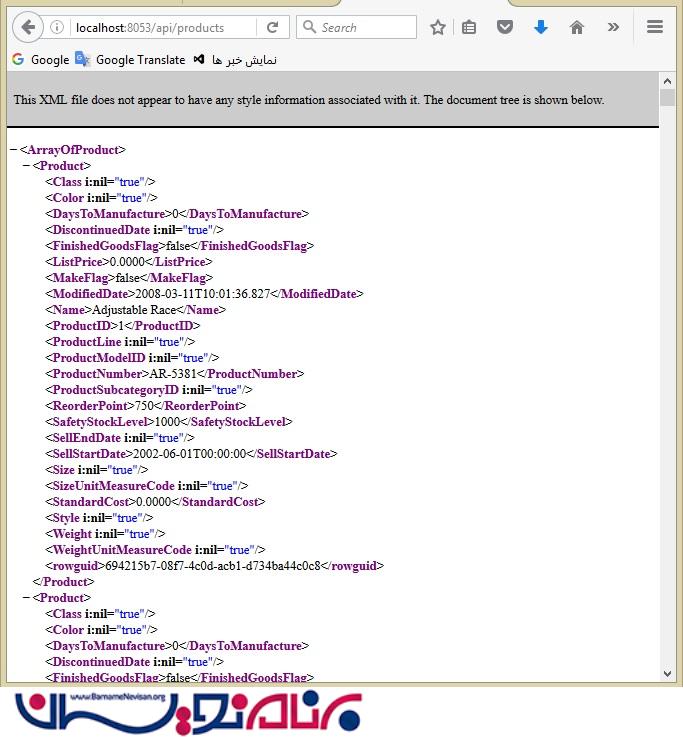Bookmark this page with the star icon
This screenshot has height=737, width=683.
click(x=438, y=27)
